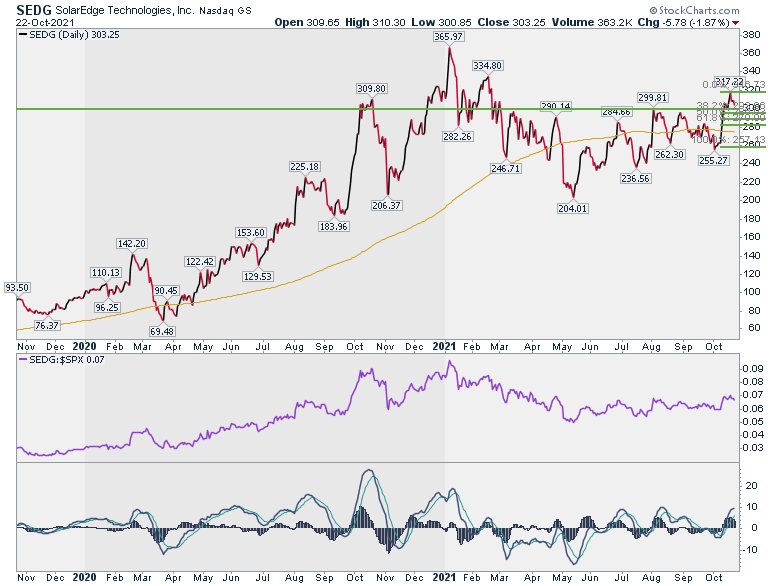Click the 360 tick on the price axis
780x586 pixels.
[x=751, y=53]
